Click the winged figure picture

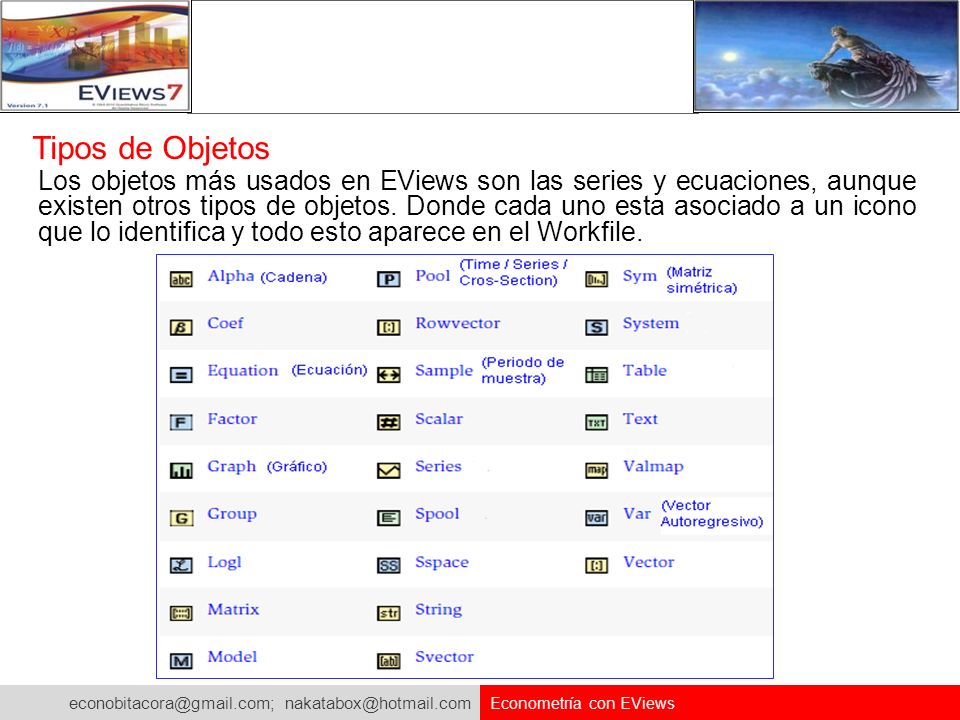tap(827, 56)
